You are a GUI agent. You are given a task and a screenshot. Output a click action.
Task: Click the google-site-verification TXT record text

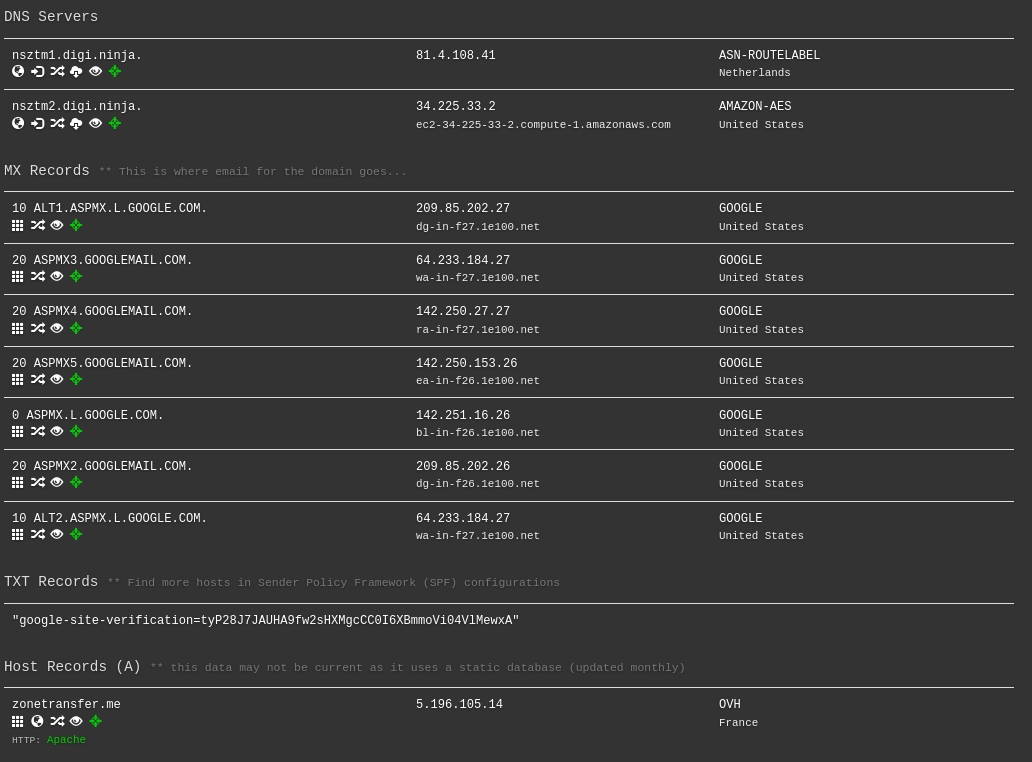(265, 621)
